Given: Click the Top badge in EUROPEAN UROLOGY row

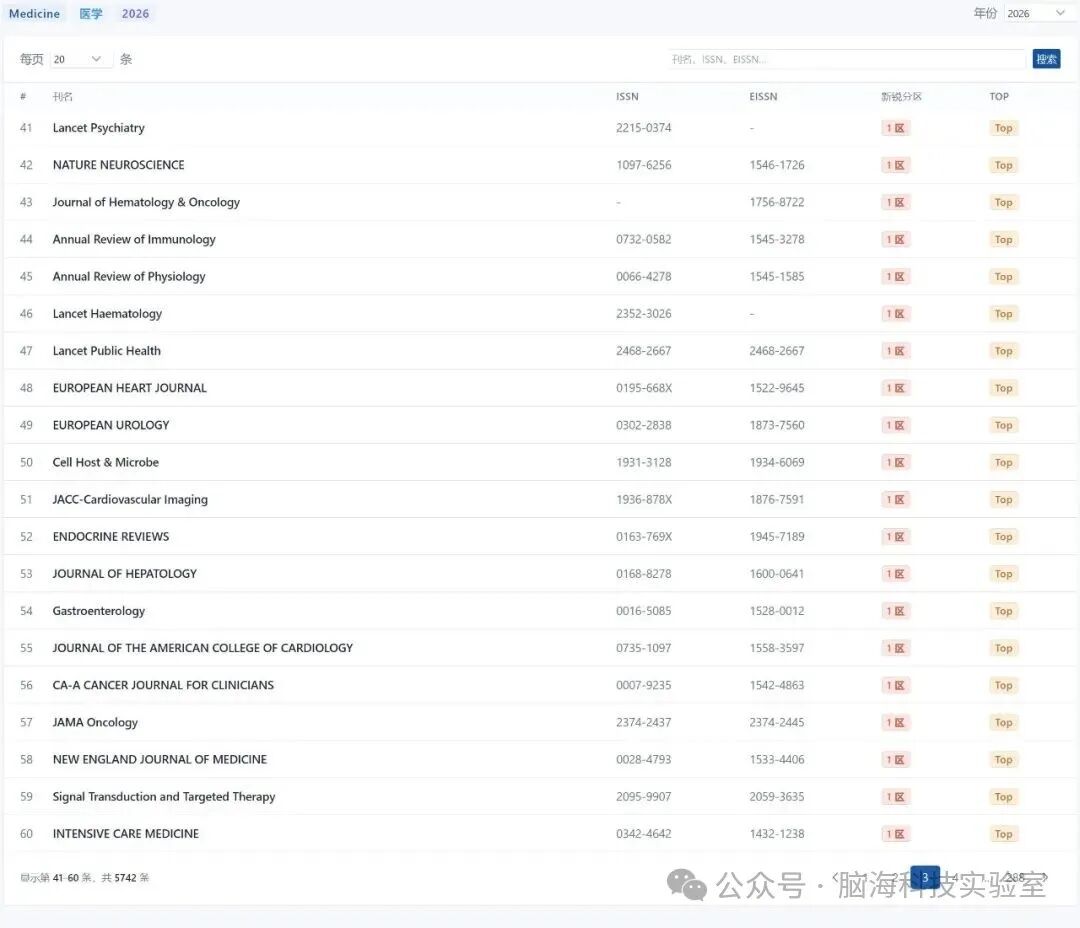Looking at the screenshot, I should click(x=1003, y=425).
